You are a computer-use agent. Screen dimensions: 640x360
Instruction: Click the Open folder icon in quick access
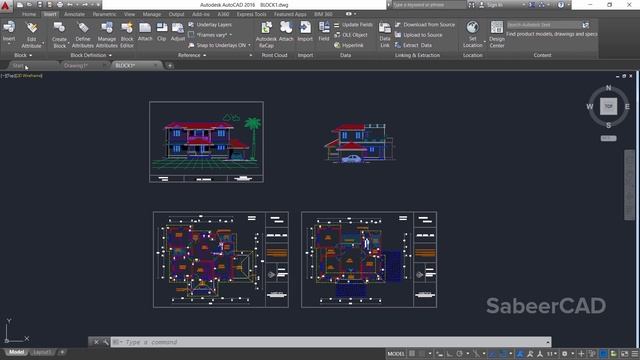pyautogui.click(x=29, y=5)
